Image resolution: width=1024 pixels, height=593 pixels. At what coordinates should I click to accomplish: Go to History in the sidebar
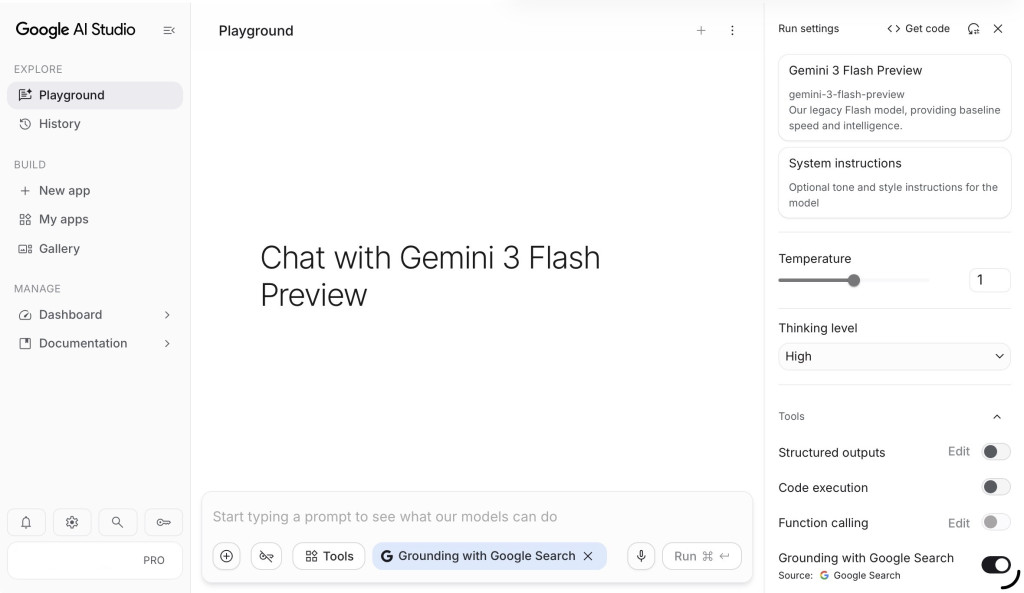coord(95,123)
